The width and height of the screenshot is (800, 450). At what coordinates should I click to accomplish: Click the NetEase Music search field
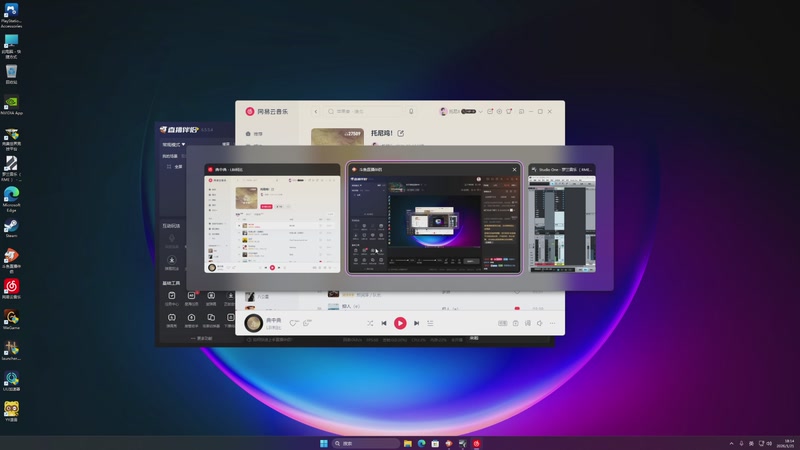(x=364, y=111)
